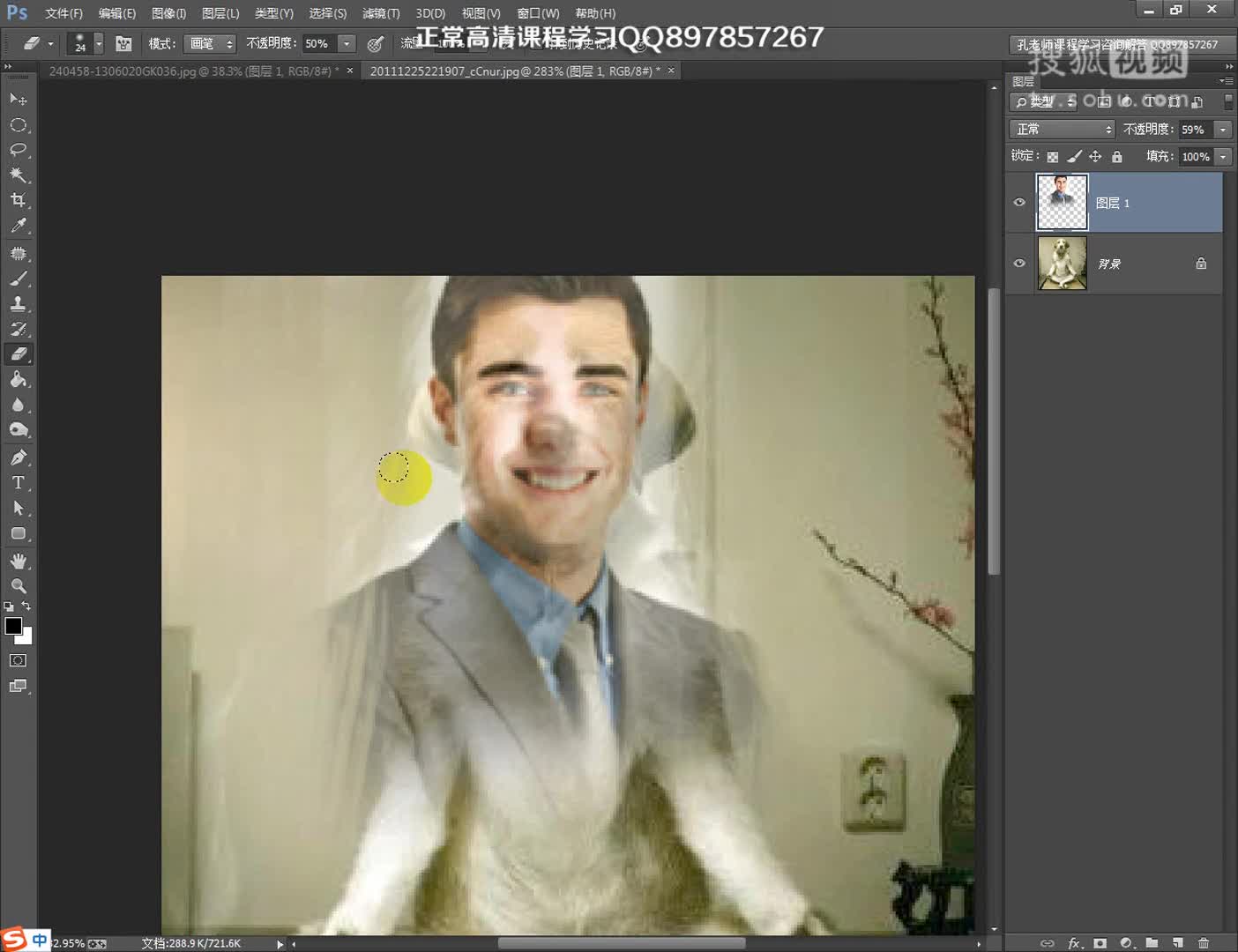
Task: Open eraser 不透明度 50% slider arrow
Action: [x=347, y=43]
